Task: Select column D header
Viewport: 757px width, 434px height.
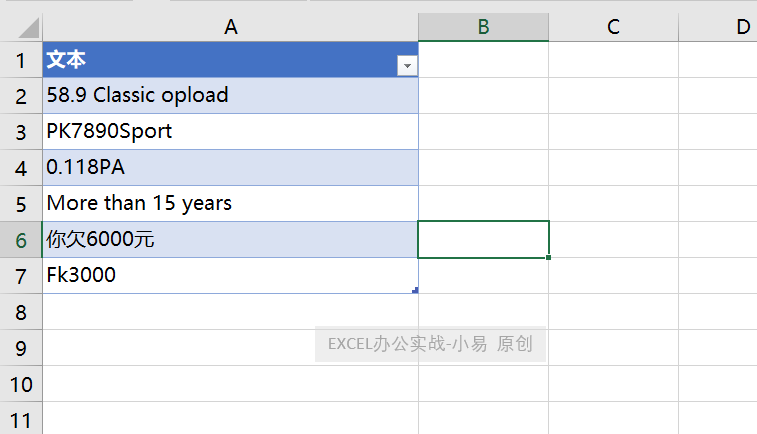Action: click(x=718, y=27)
